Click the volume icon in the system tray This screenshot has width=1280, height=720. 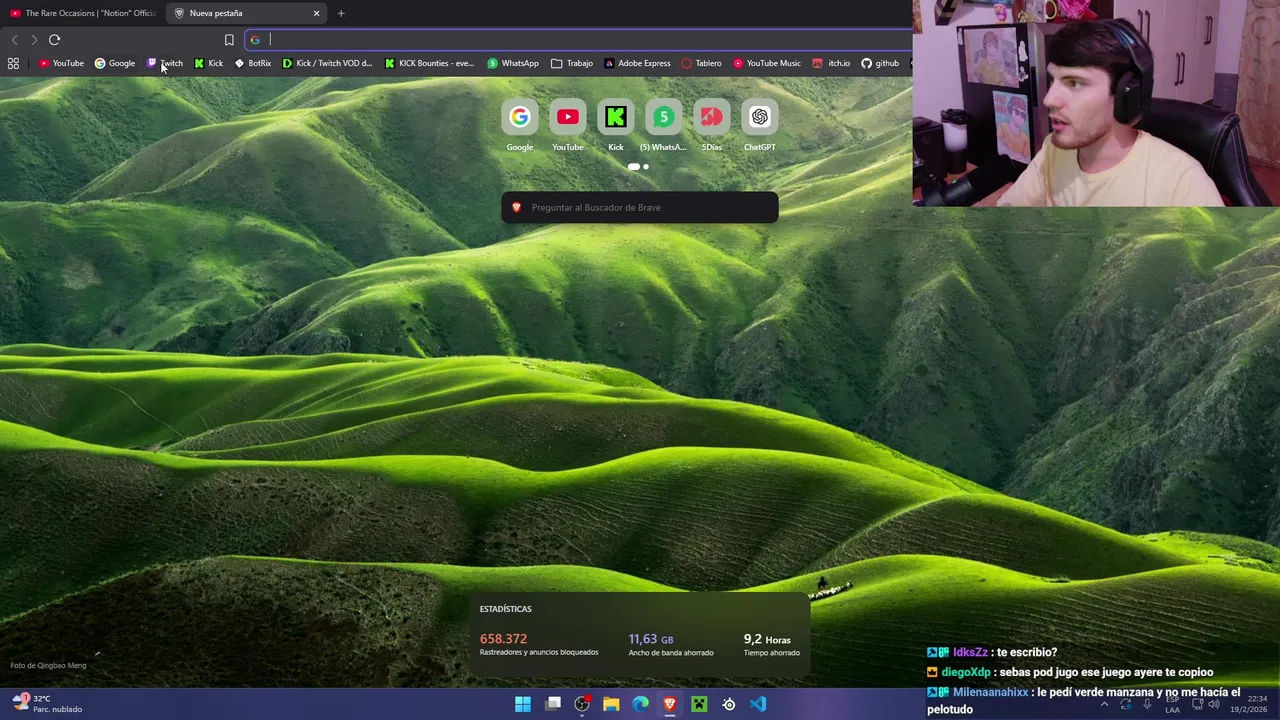pyautogui.click(x=1213, y=704)
